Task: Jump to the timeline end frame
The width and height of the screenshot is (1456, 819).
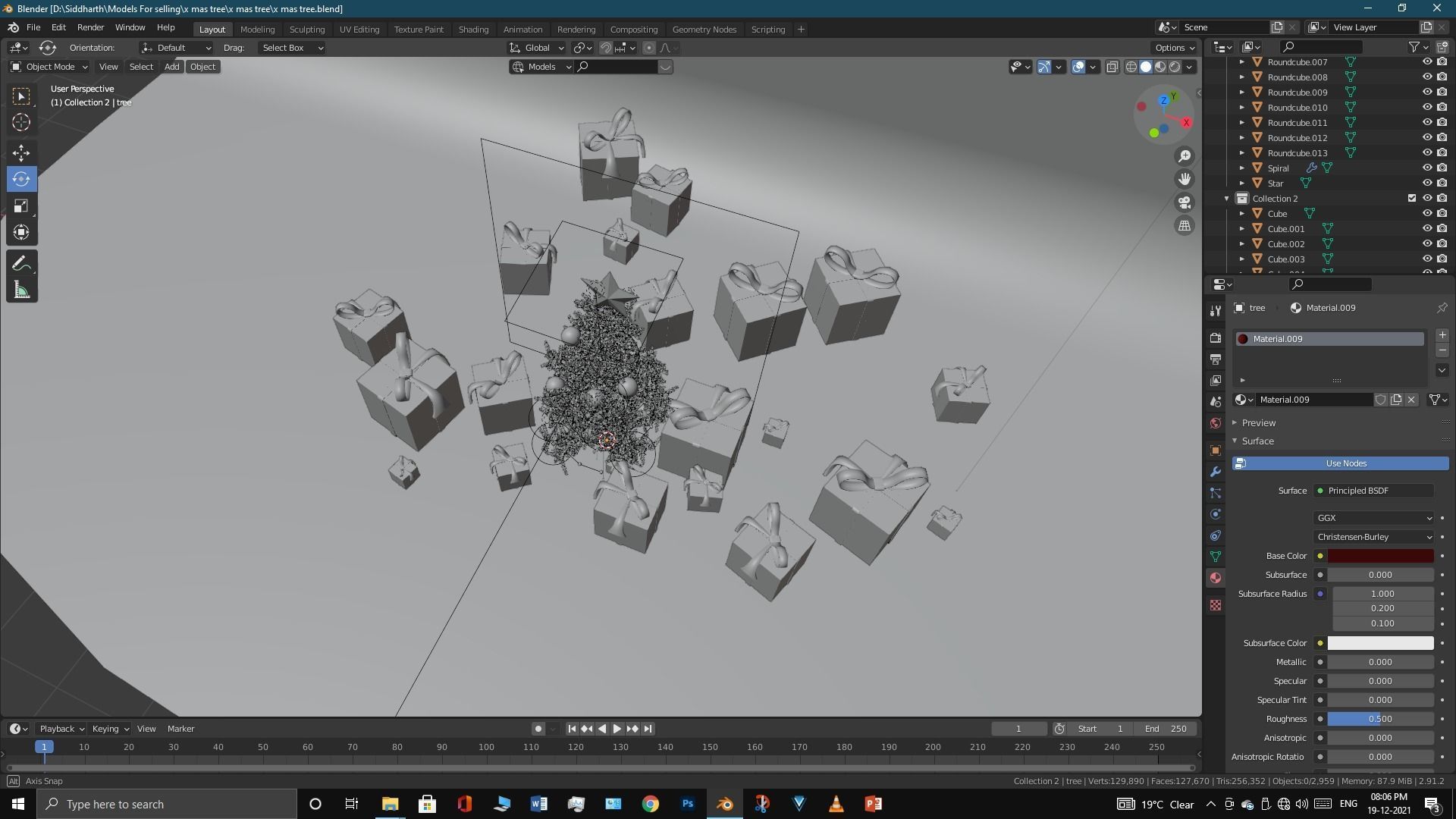Action: click(x=648, y=729)
